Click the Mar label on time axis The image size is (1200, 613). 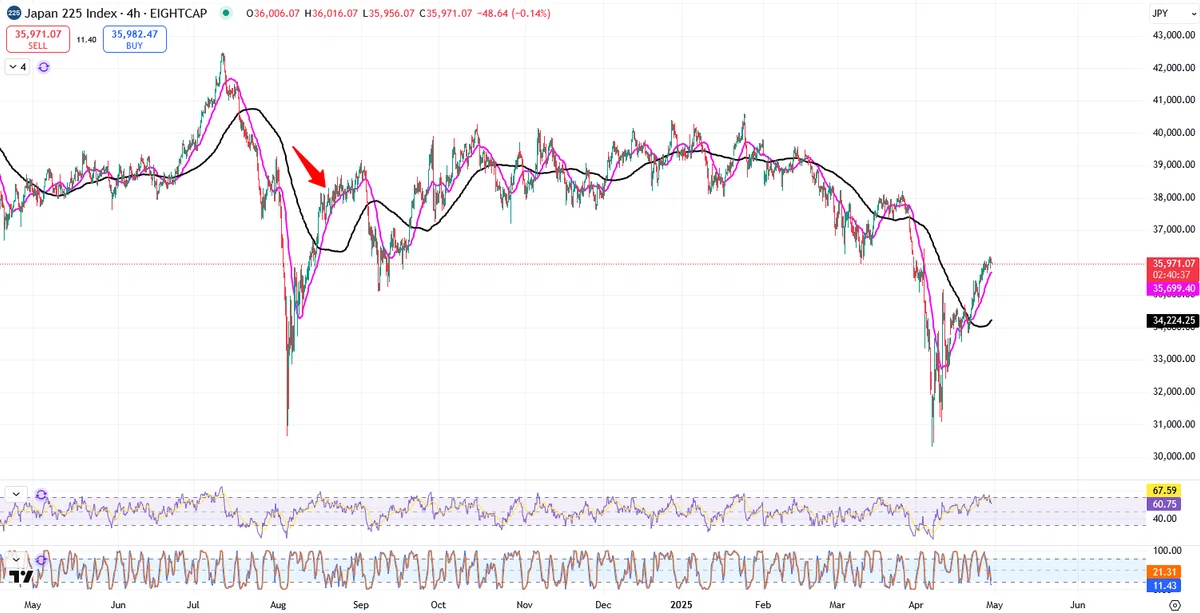(x=838, y=605)
